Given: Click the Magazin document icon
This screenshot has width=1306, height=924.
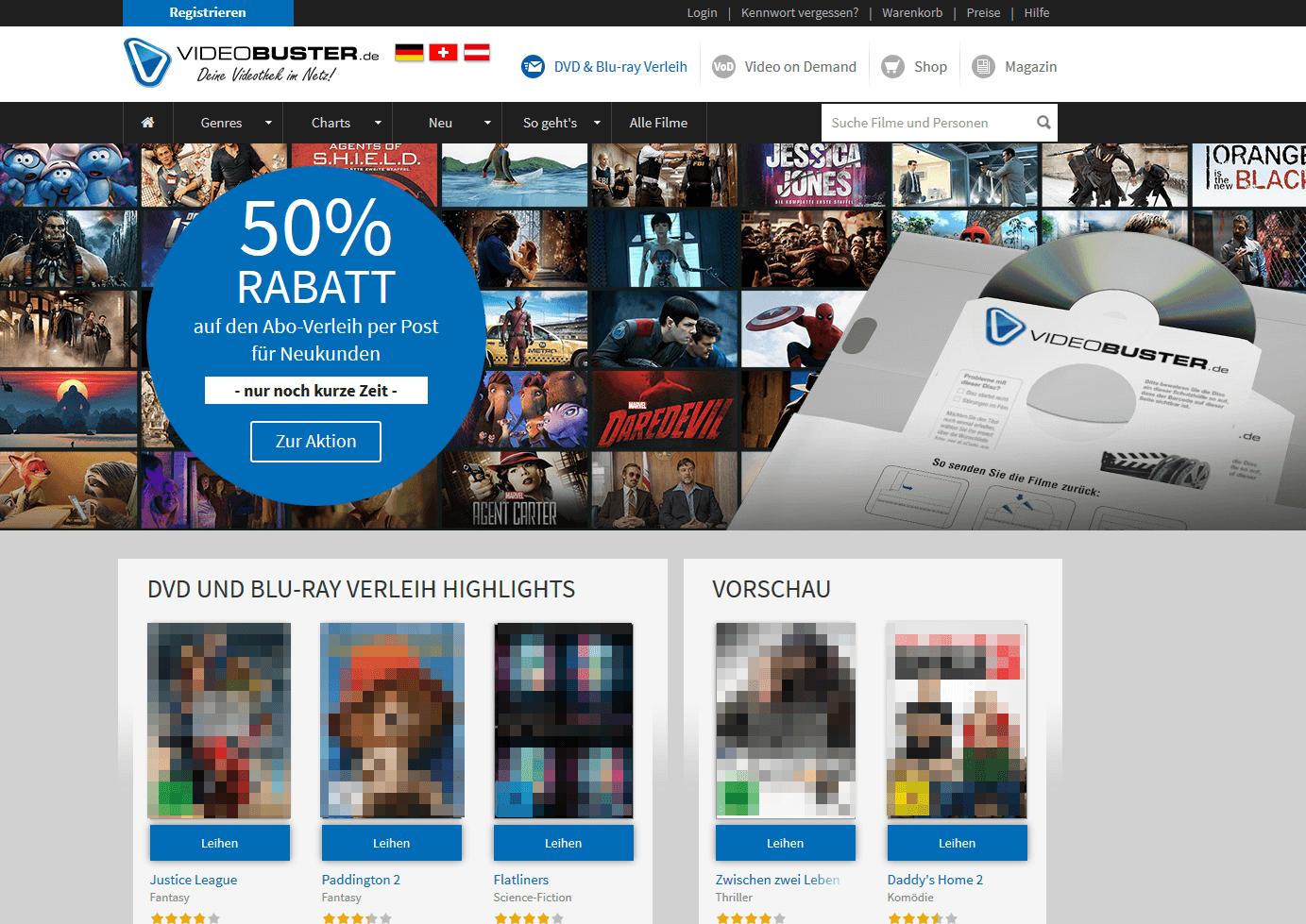Looking at the screenshot, I should pyautogui.click(x=983, y=67).
